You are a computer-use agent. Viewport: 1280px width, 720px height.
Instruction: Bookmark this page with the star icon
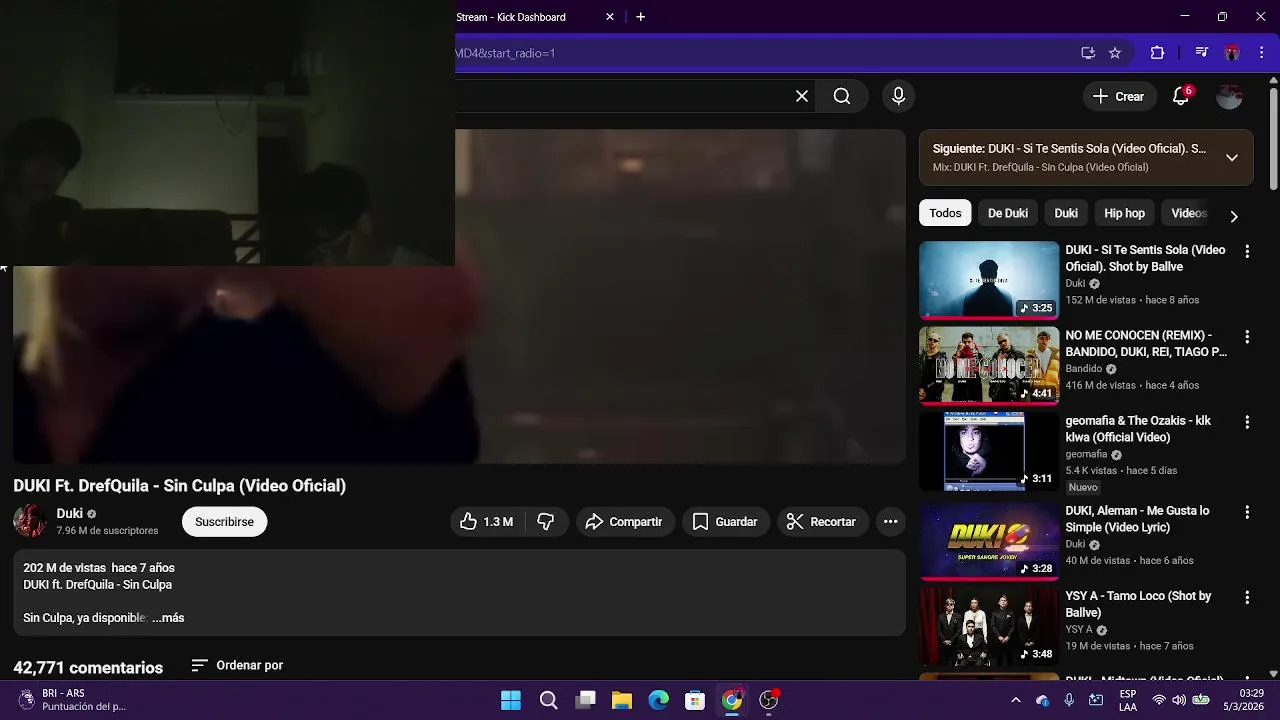[1115, 53]
